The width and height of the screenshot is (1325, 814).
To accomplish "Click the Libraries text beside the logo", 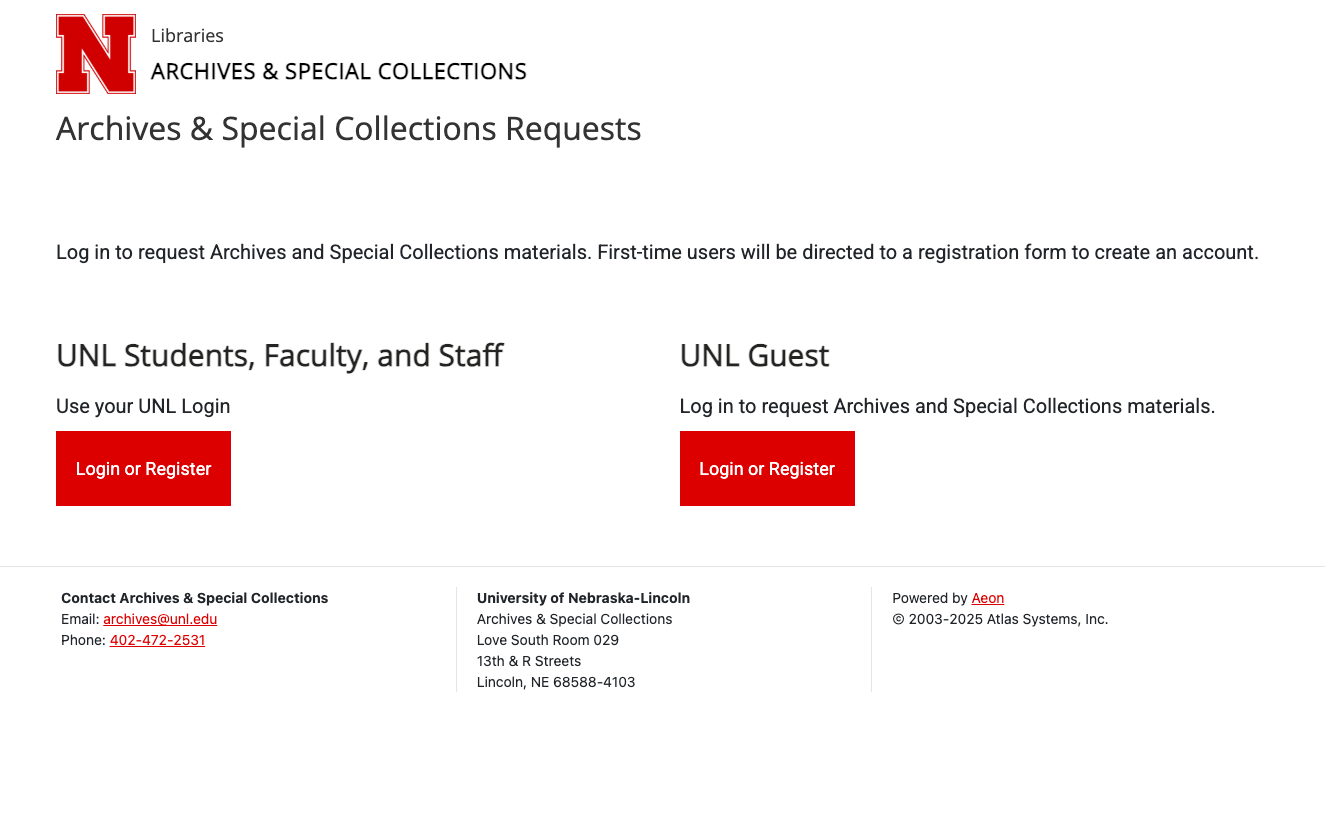I will [187, 36].
